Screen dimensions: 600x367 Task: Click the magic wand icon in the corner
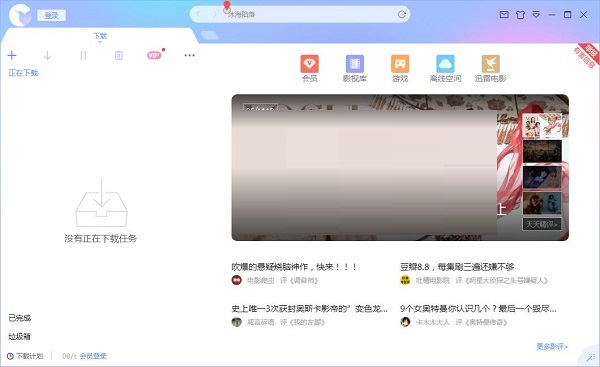pyautogui.click(x=591, y=357)
